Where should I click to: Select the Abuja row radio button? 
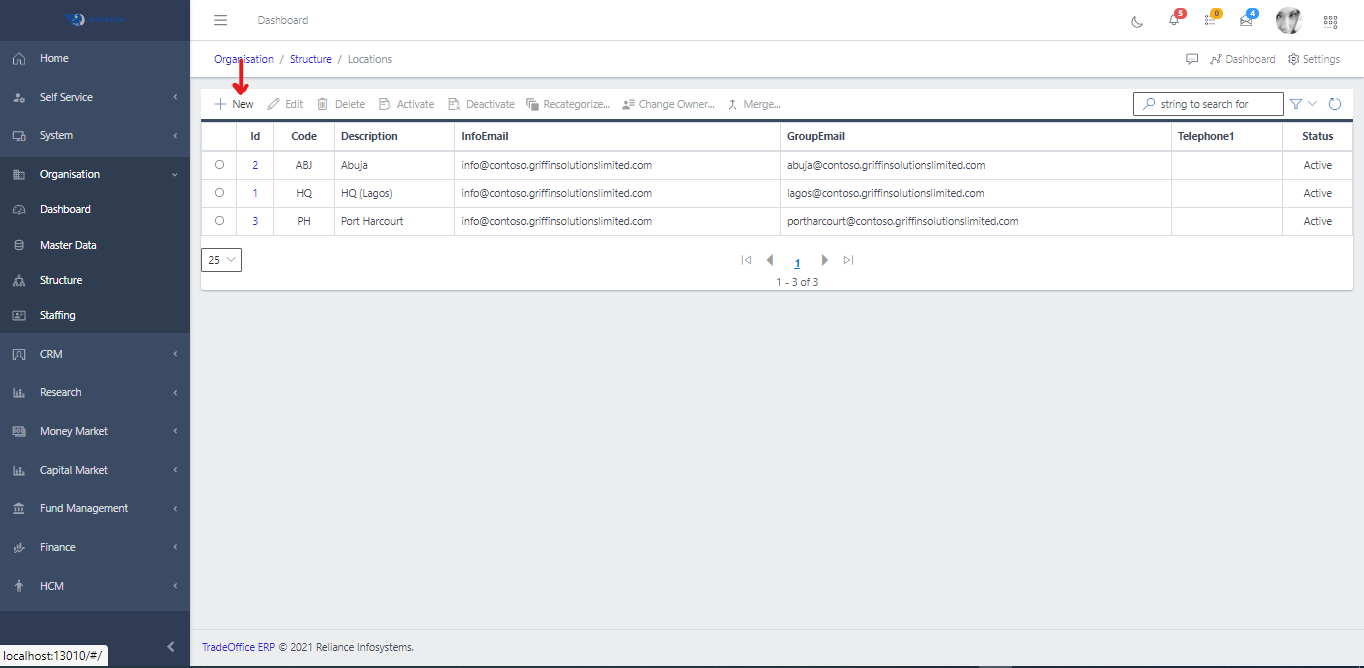click(219, 165)
